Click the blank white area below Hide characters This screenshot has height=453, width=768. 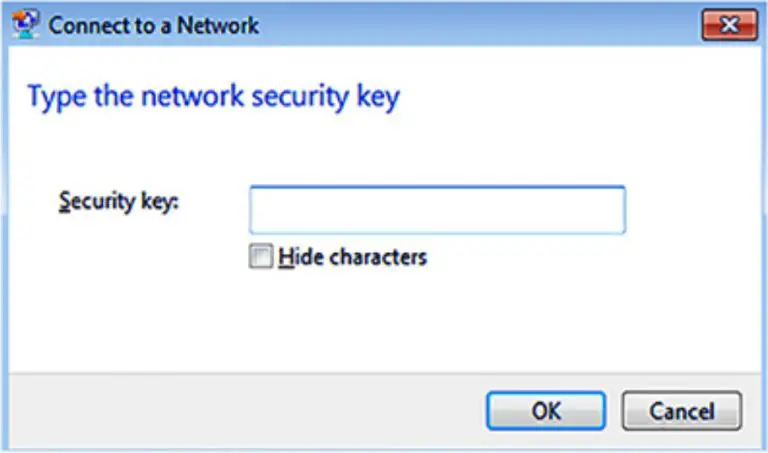[382, 321]
